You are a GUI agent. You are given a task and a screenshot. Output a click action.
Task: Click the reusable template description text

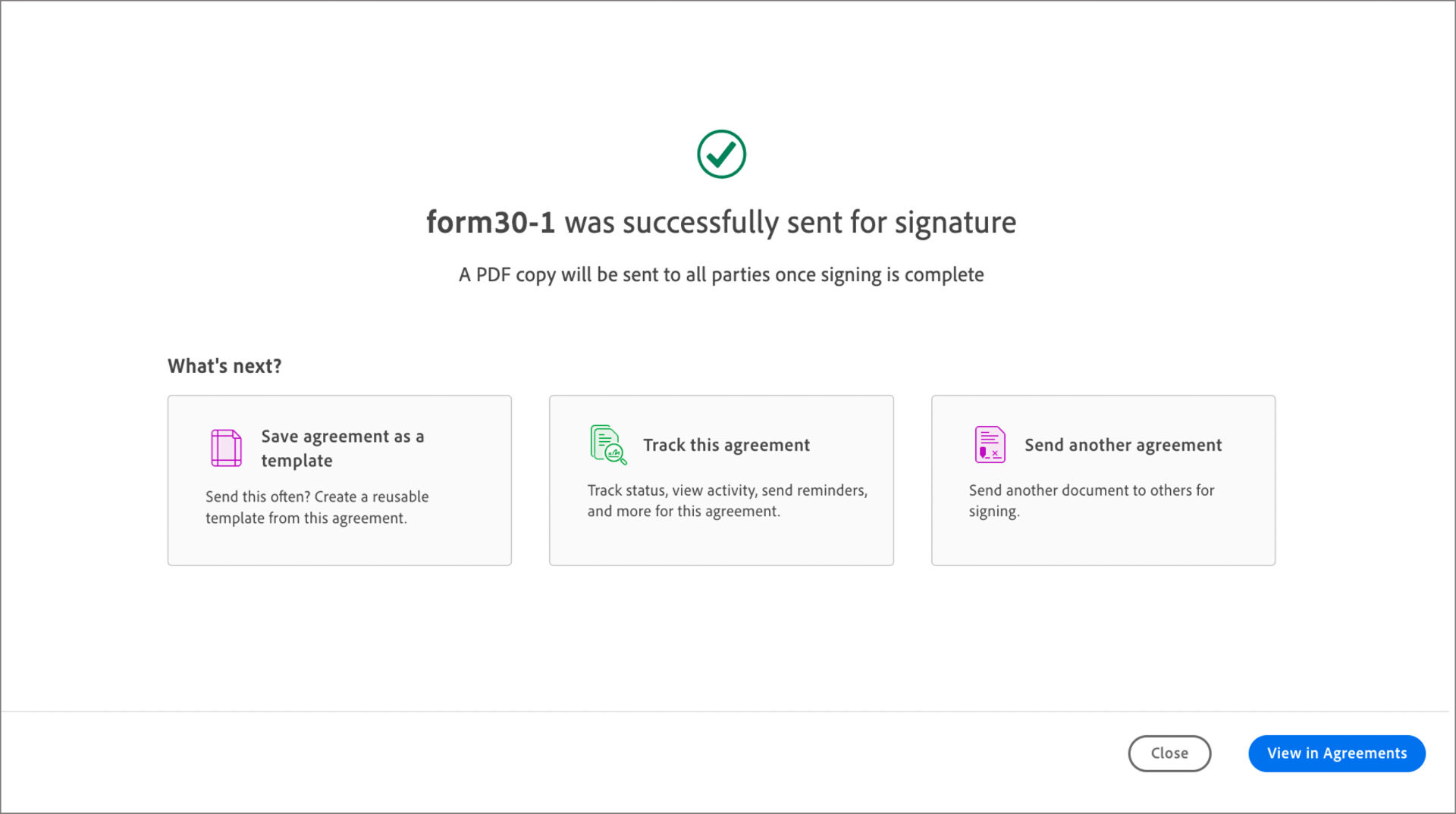click(317, 507)
